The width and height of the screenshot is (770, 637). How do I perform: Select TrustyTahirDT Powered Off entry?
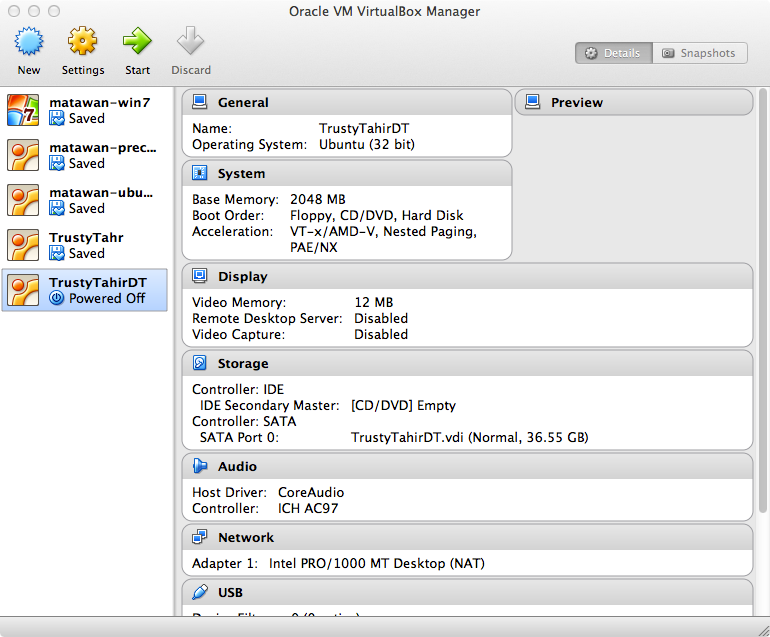(x=84, y=290)
